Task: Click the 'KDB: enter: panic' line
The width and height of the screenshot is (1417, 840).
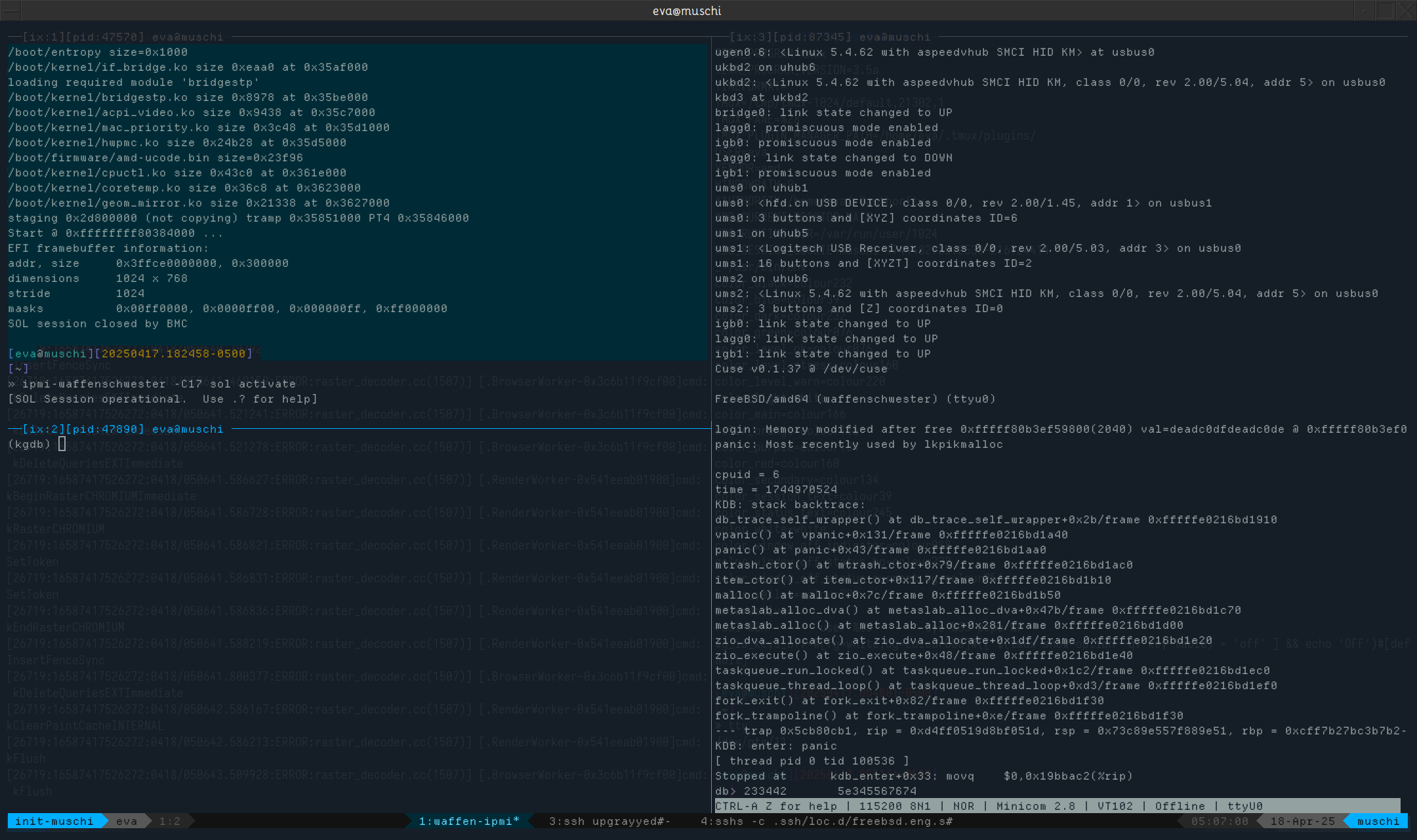Action: click(776, 746)
